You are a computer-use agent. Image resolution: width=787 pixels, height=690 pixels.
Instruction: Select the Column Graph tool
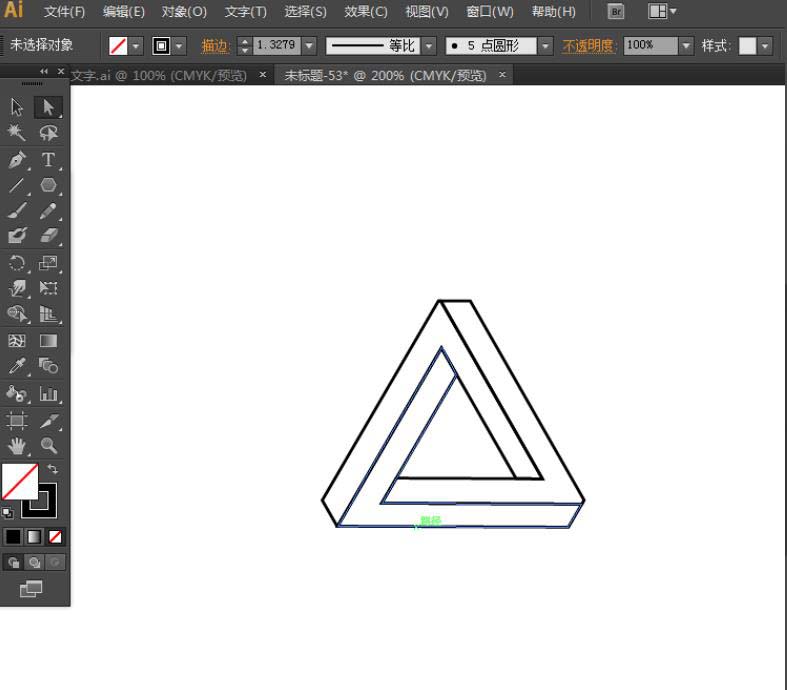[x=48, y=393]
